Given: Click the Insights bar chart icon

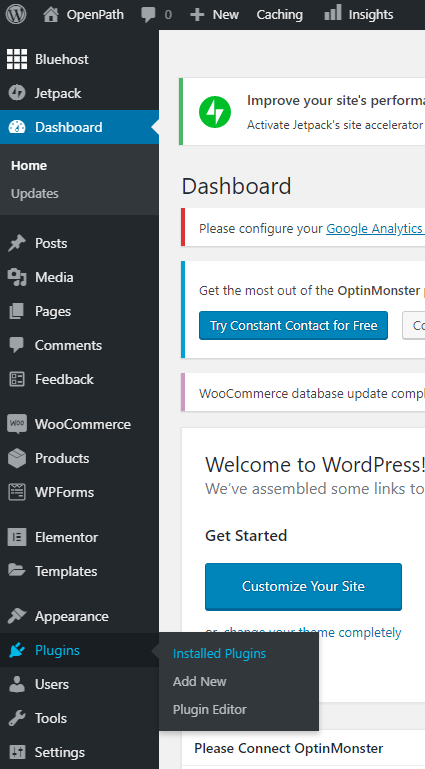Looking at the screenshot, I should (x=333, y=13).
